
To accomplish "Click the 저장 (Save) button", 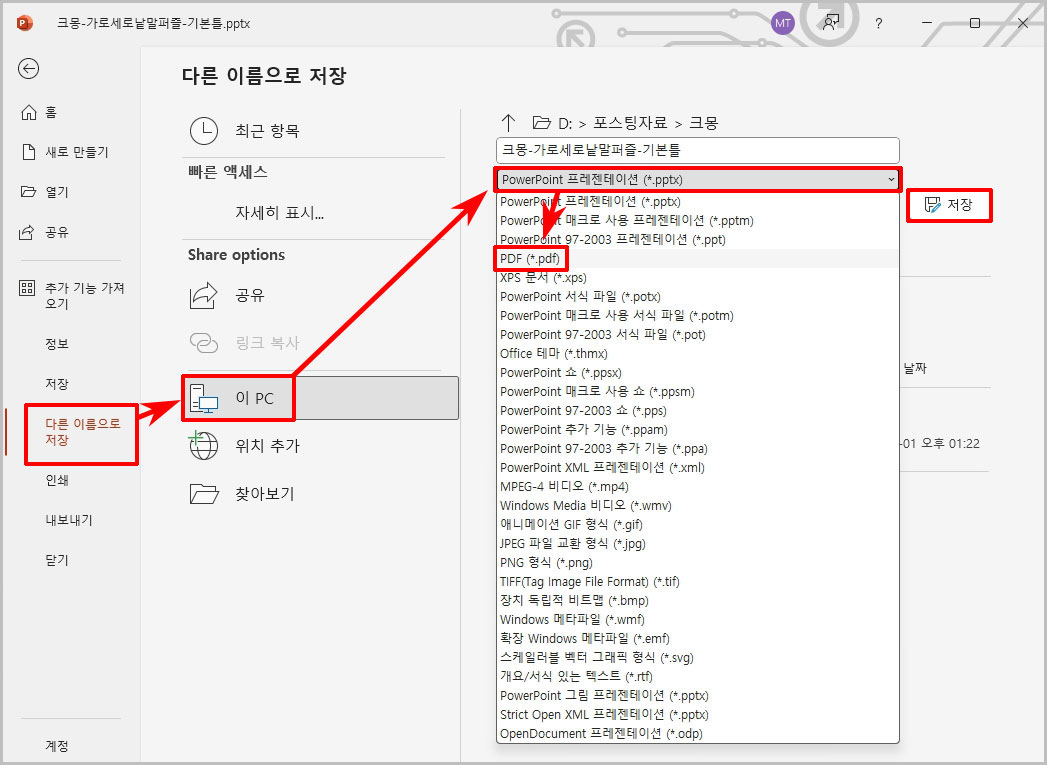I will 948,205.
